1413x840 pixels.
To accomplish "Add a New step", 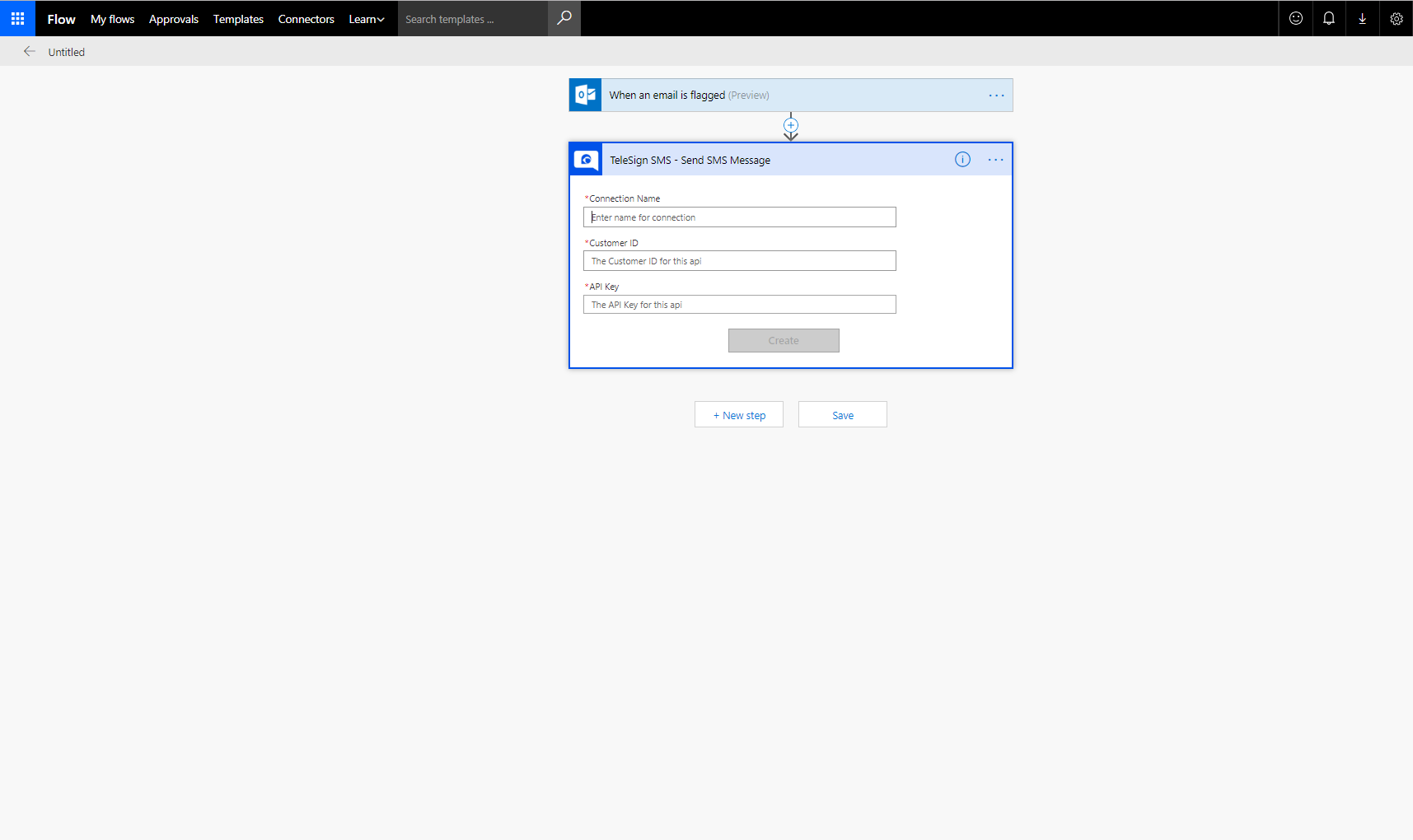I will point(739,414).
